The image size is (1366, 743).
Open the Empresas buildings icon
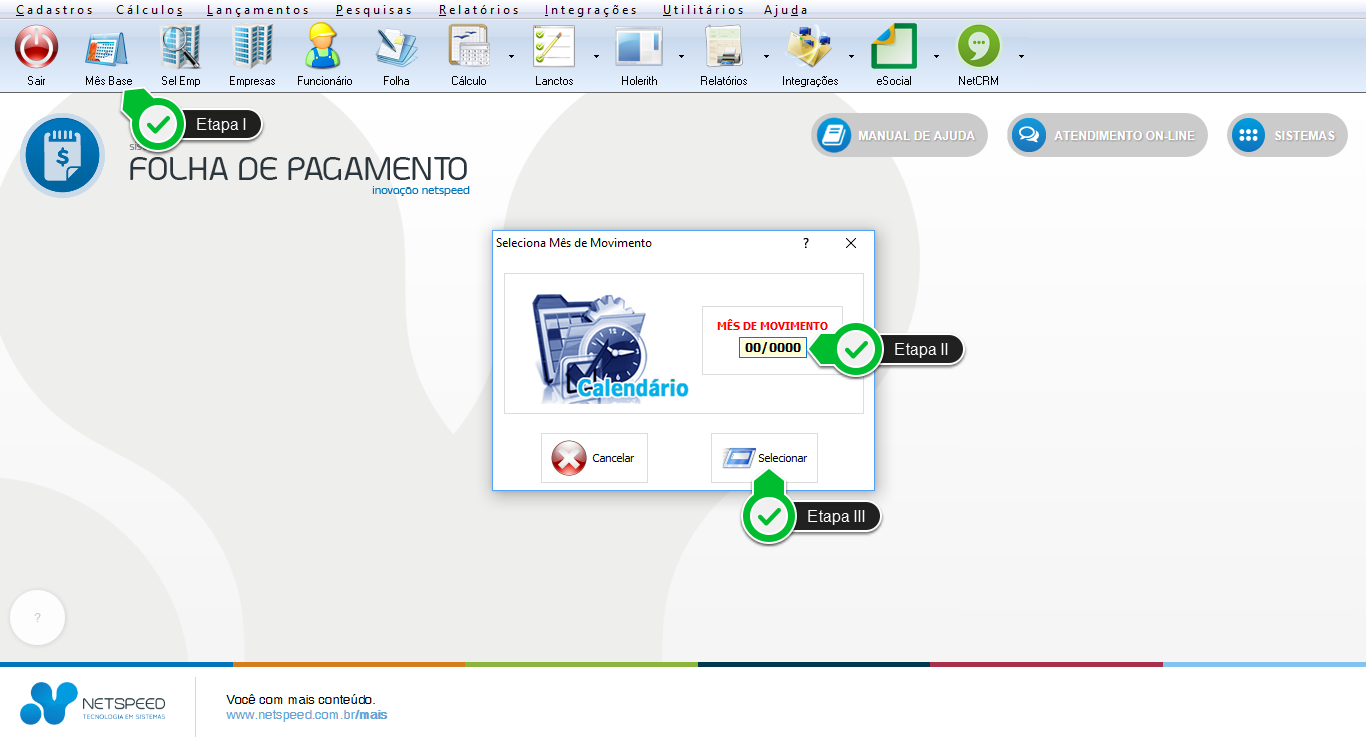252,47
